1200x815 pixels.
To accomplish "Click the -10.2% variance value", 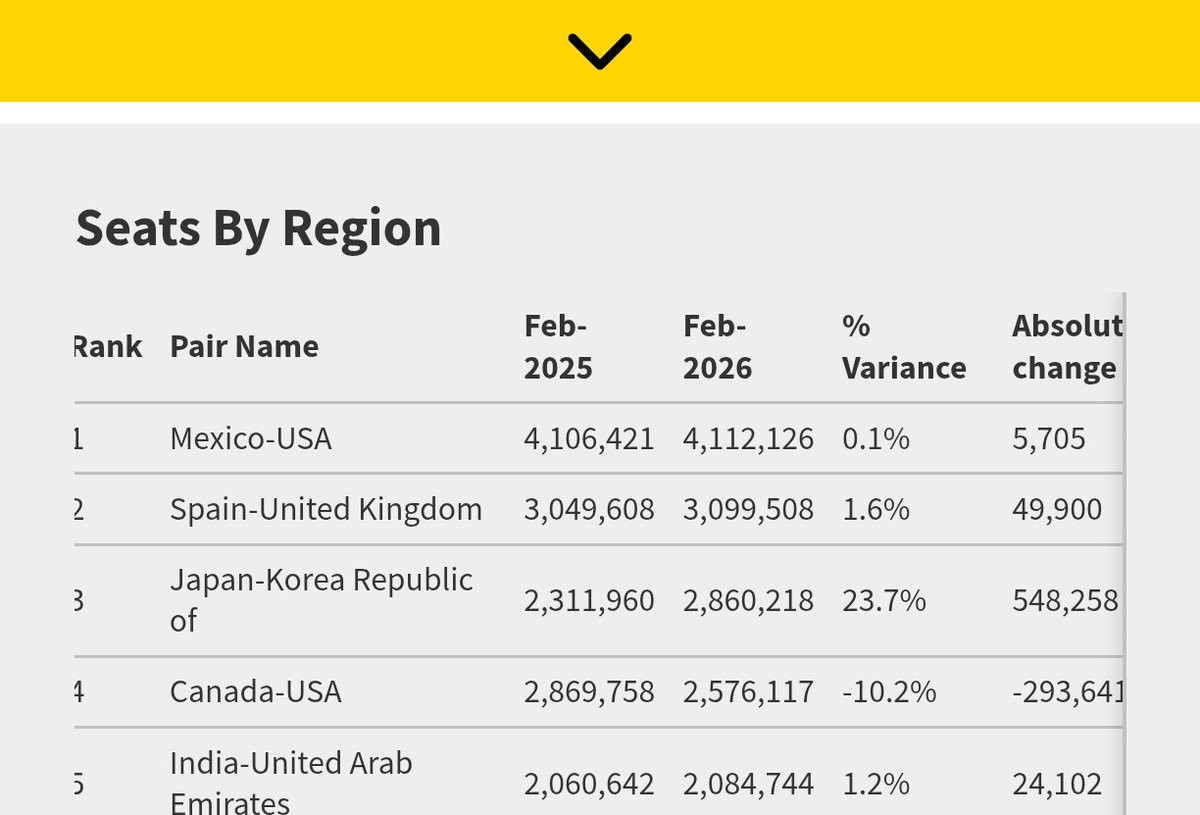I will click(x=889, y=692).
